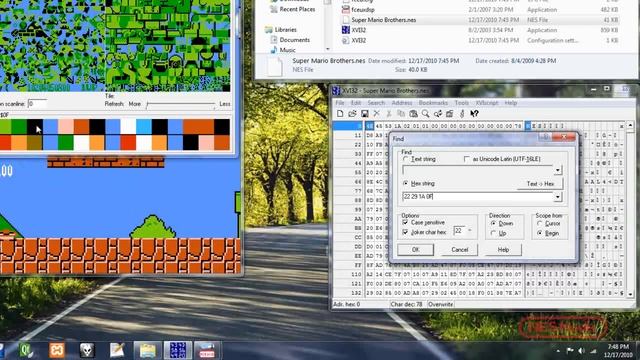The height and width of the screenshot is (360, 640).
Task: Enable as Unicode Latin (UTF-16LE) checkbox
Action: tap(467, 159)
